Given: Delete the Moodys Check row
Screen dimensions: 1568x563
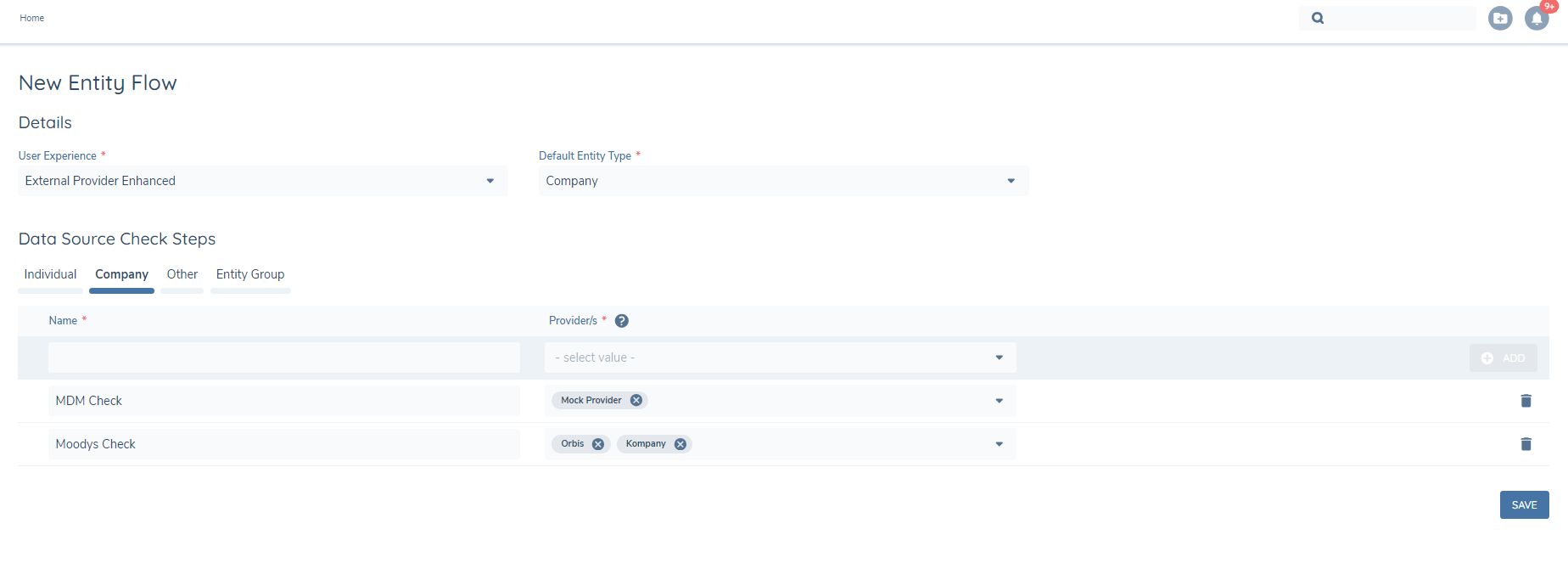Looking at the screenshot, I should pos(1526,444).
